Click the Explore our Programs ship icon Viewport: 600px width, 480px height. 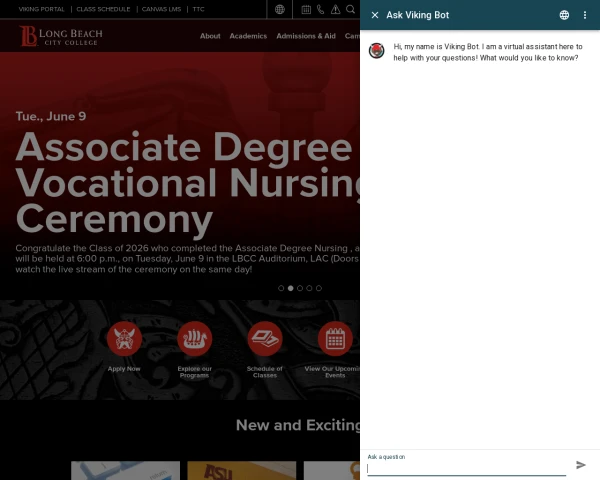(x=194, y=339)
